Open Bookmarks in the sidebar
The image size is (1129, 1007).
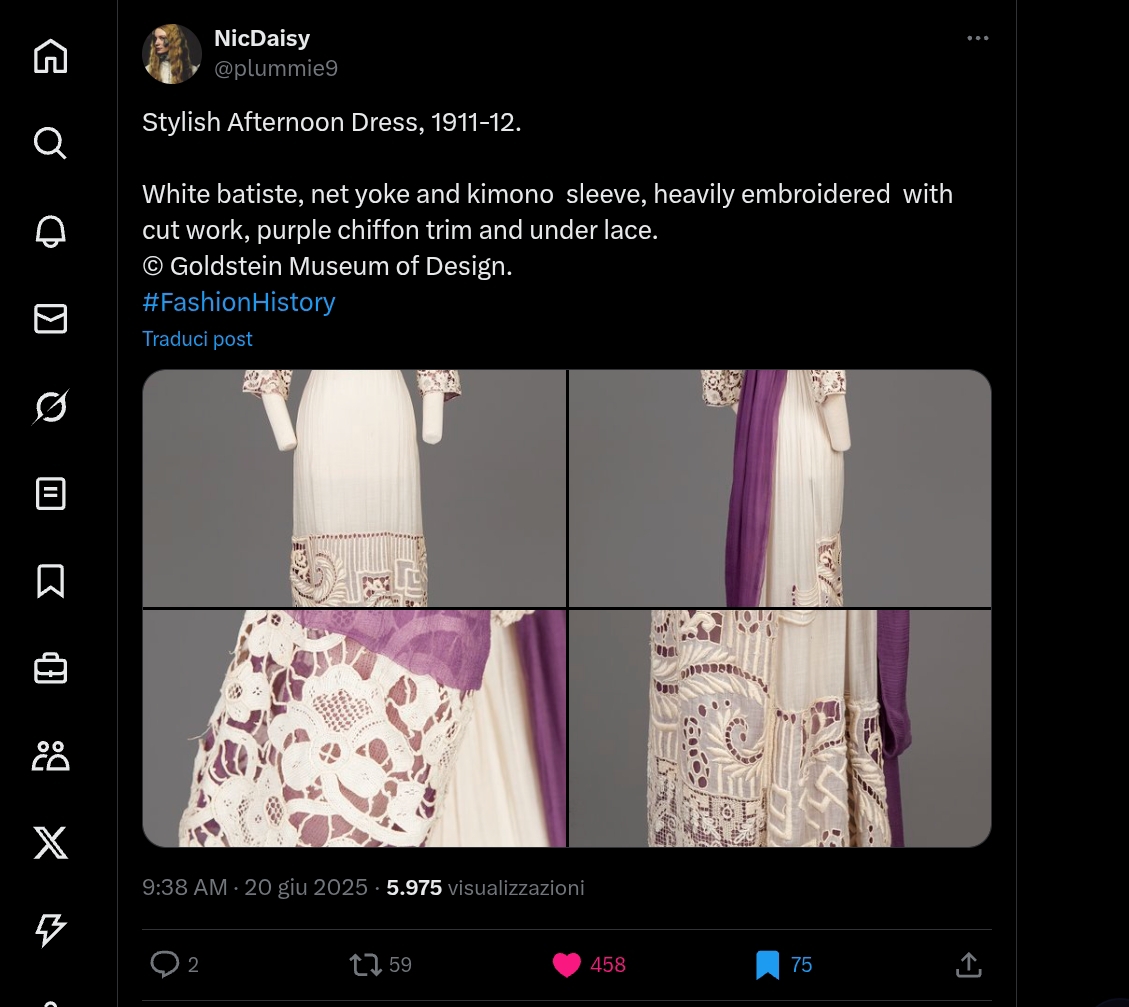point(50,581)
